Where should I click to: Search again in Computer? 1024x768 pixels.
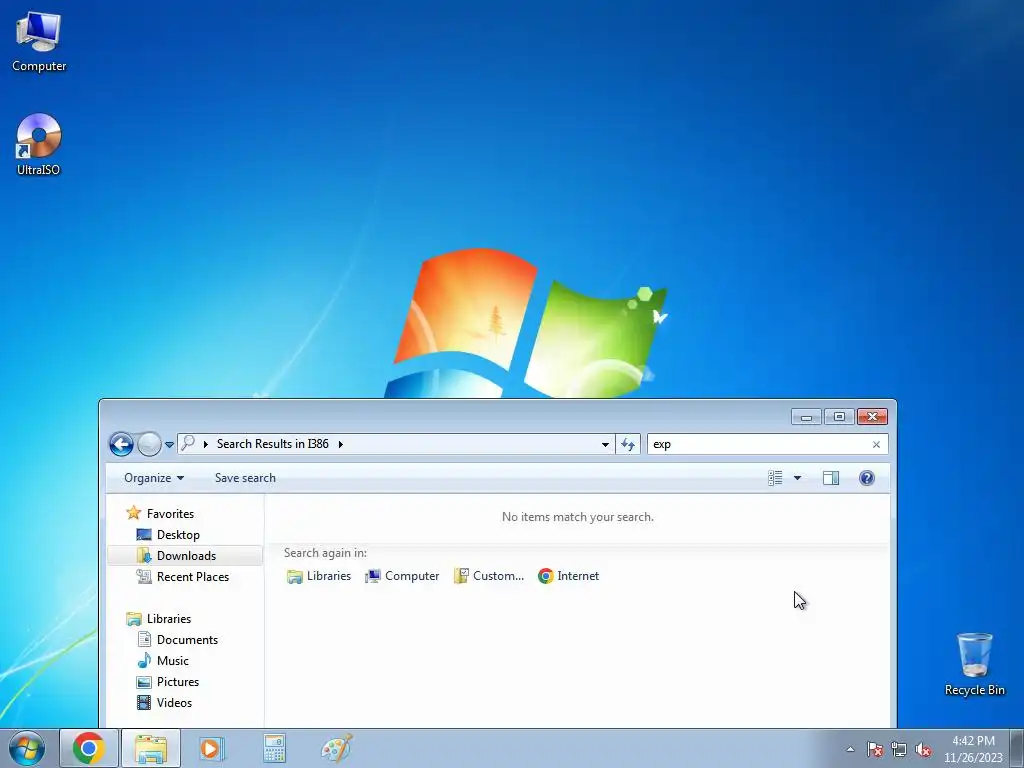pyautogui.click(x=402, y=576)
